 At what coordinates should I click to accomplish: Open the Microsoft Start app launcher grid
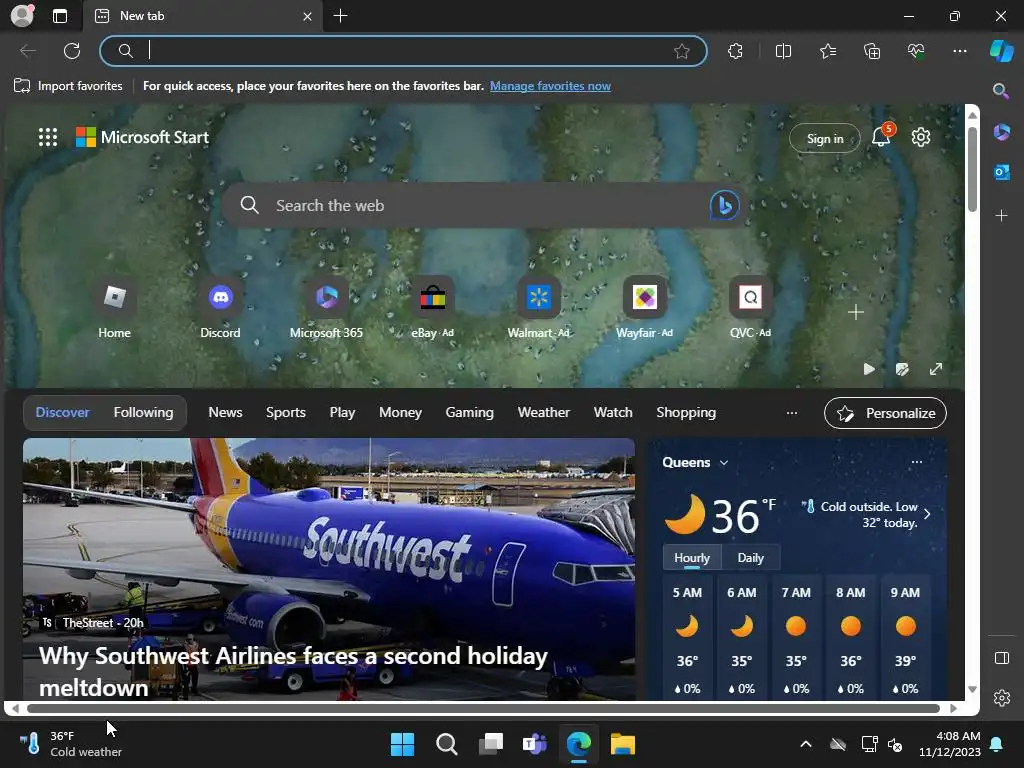[x=48, y=137]
